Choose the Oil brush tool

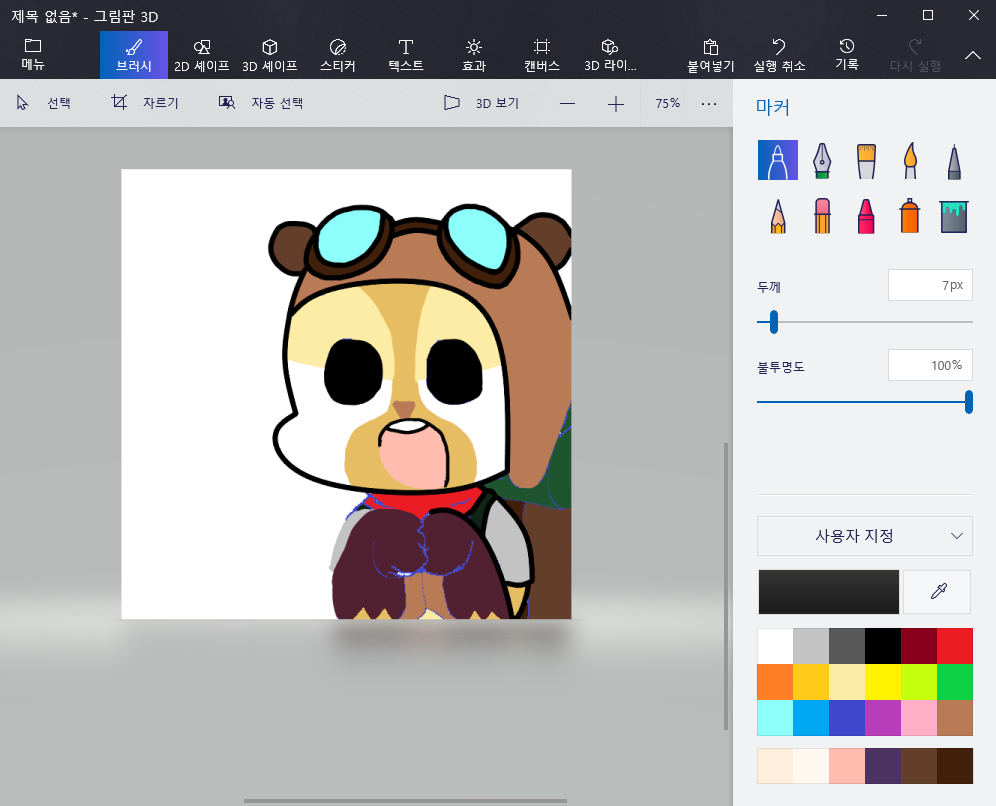pos(866,160)
